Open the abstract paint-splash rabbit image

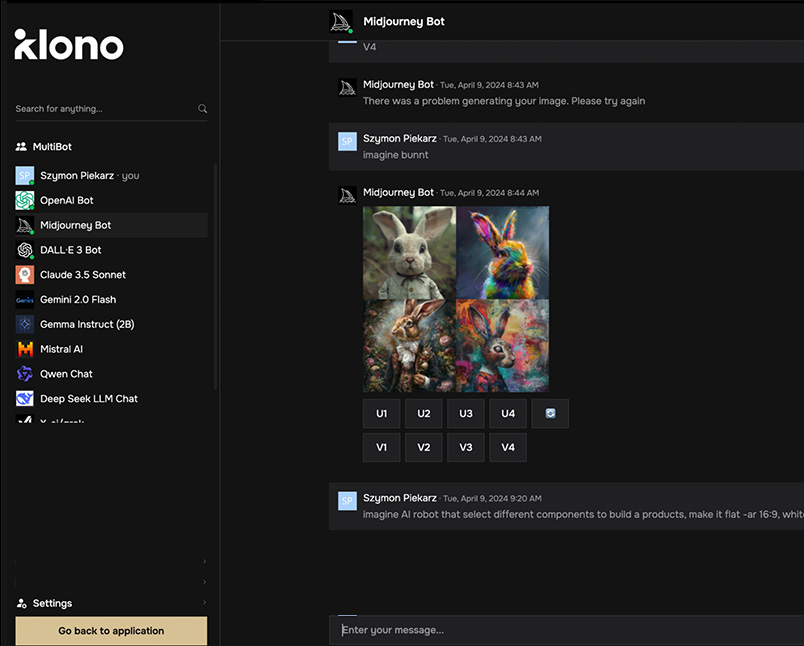502,346
